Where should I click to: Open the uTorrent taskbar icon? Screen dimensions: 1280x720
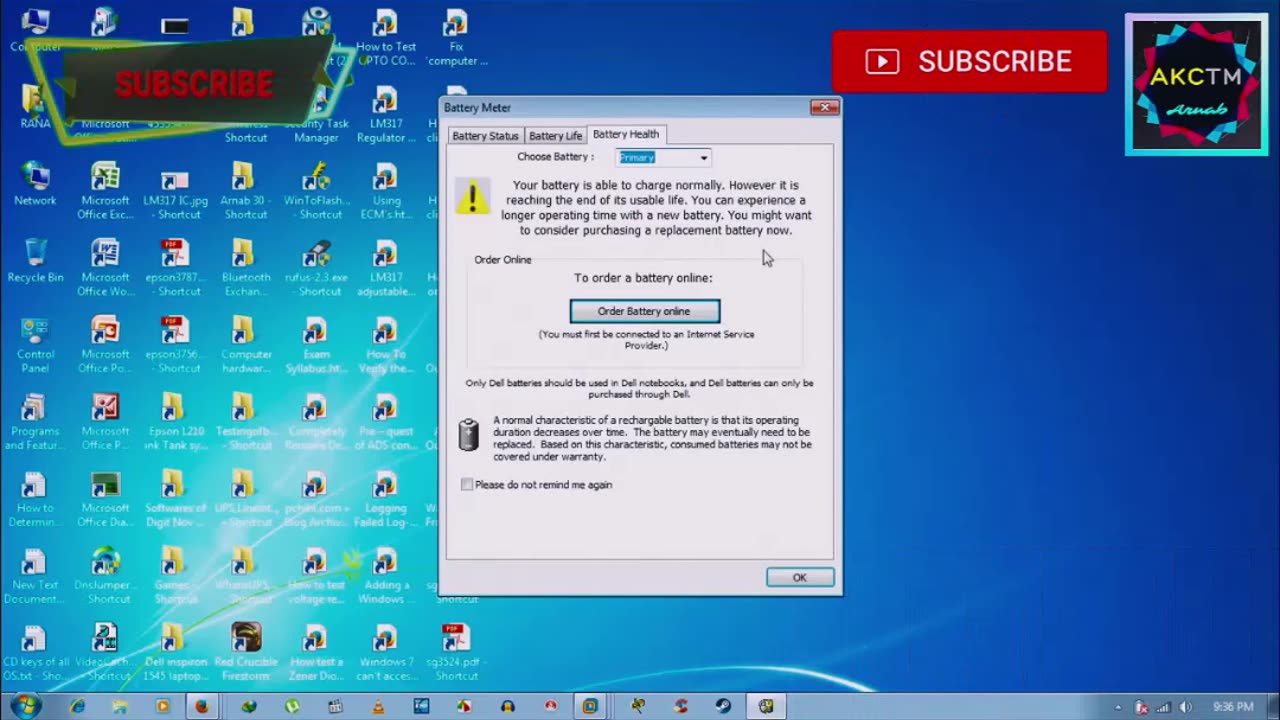coord(292,706)
